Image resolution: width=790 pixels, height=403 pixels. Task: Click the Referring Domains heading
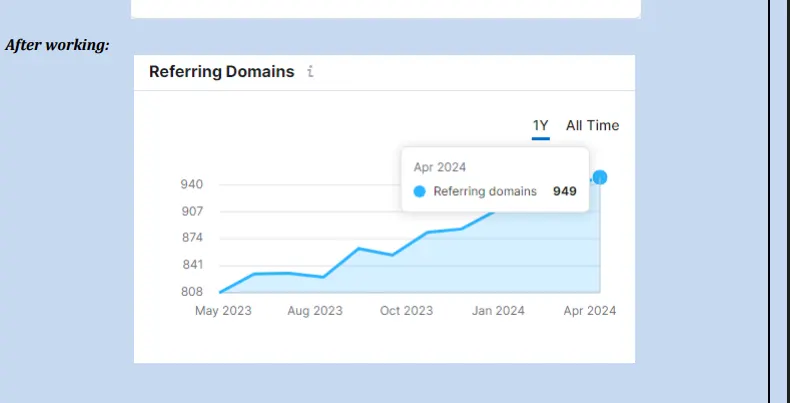point(222,72)
